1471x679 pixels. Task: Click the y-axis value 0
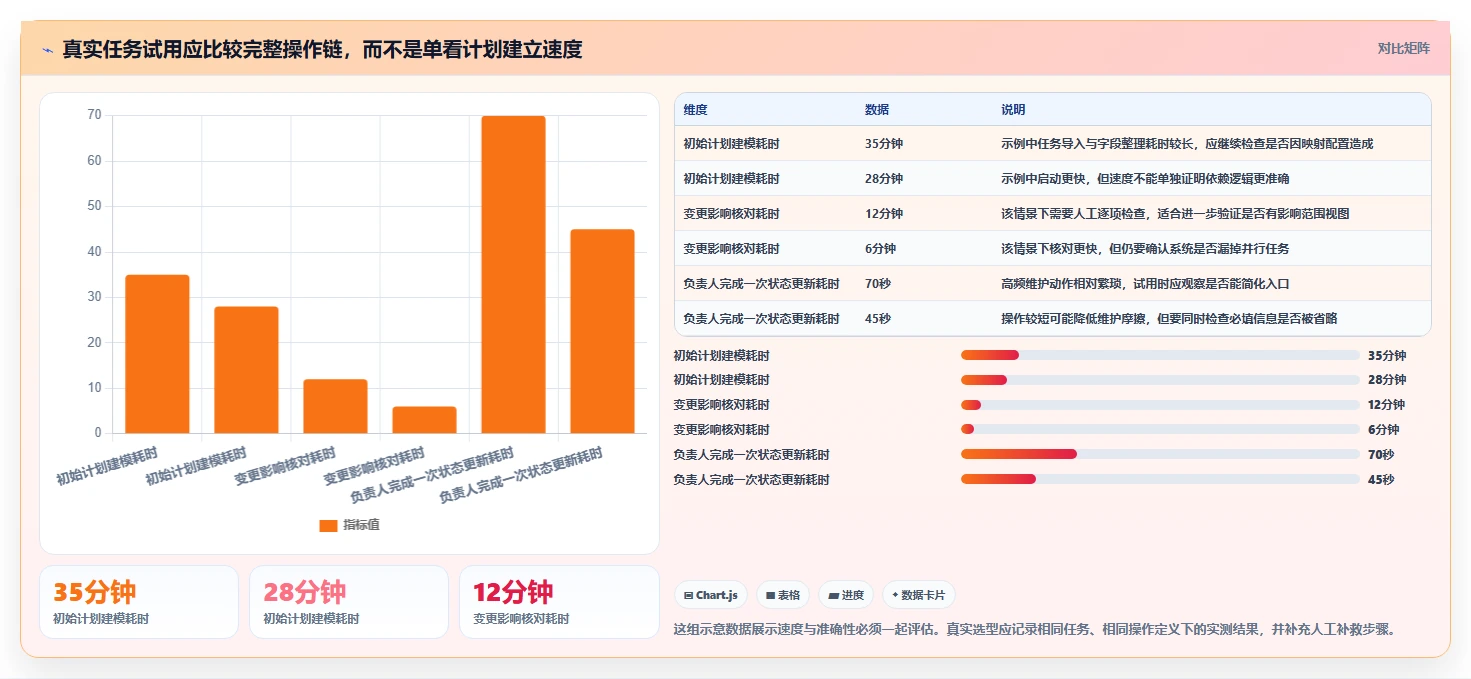point(98,433)
